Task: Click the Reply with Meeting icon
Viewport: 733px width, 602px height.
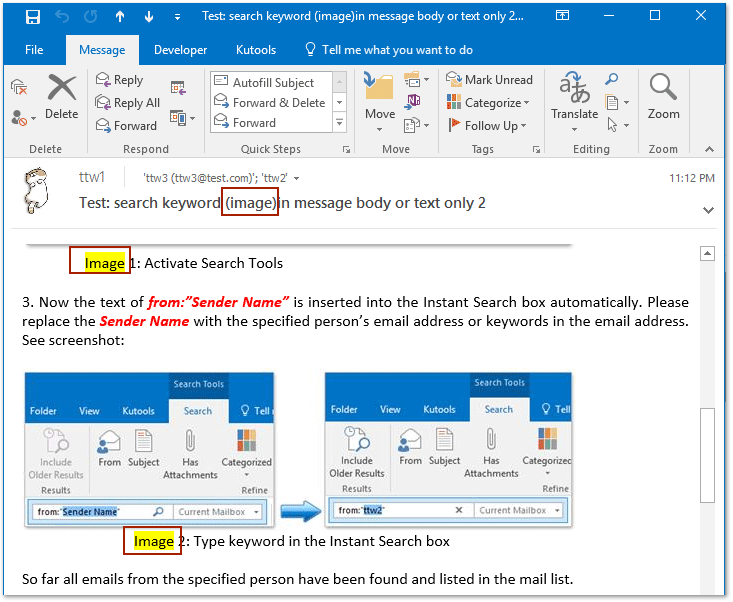Action: [x=178, y=87]
